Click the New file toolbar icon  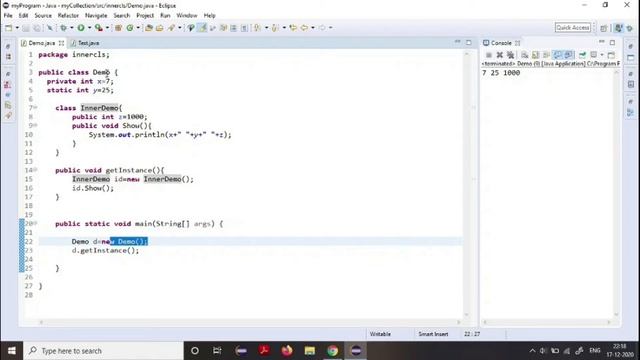coord(9,28)
